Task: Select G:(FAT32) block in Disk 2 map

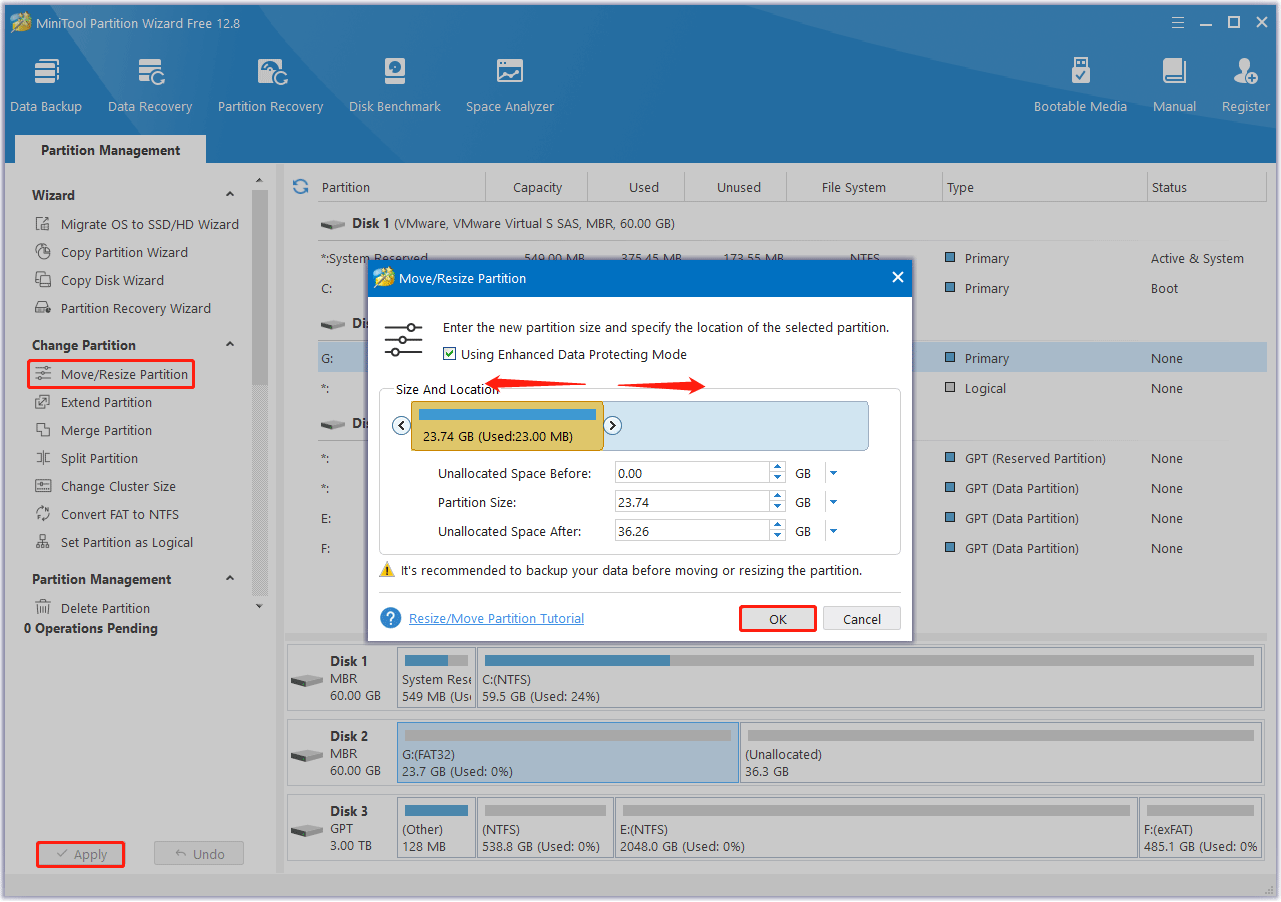Action: tap(568, 753)
